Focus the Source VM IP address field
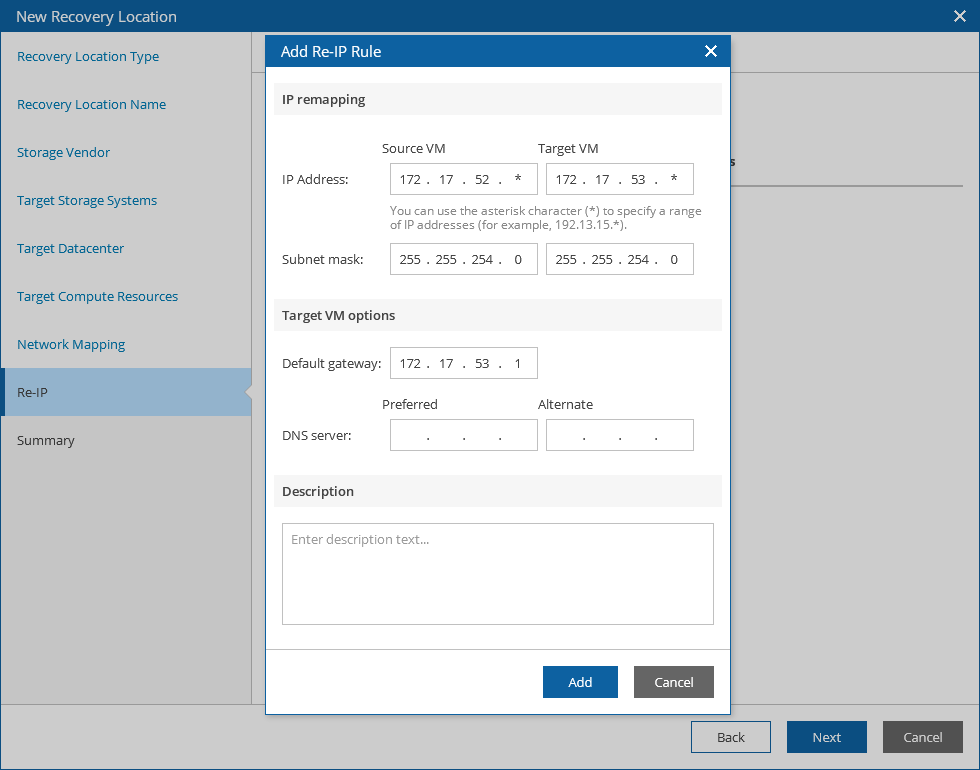Viewport: 980px width, 770px height. coord(464,179)
